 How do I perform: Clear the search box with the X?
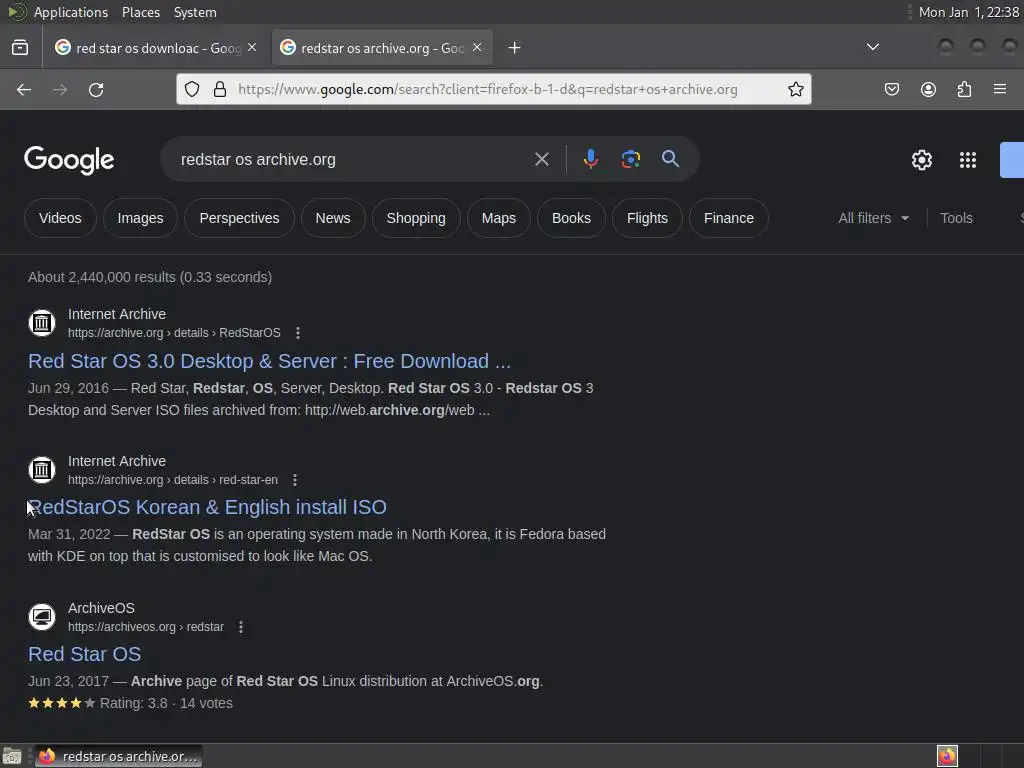[541, 159]
